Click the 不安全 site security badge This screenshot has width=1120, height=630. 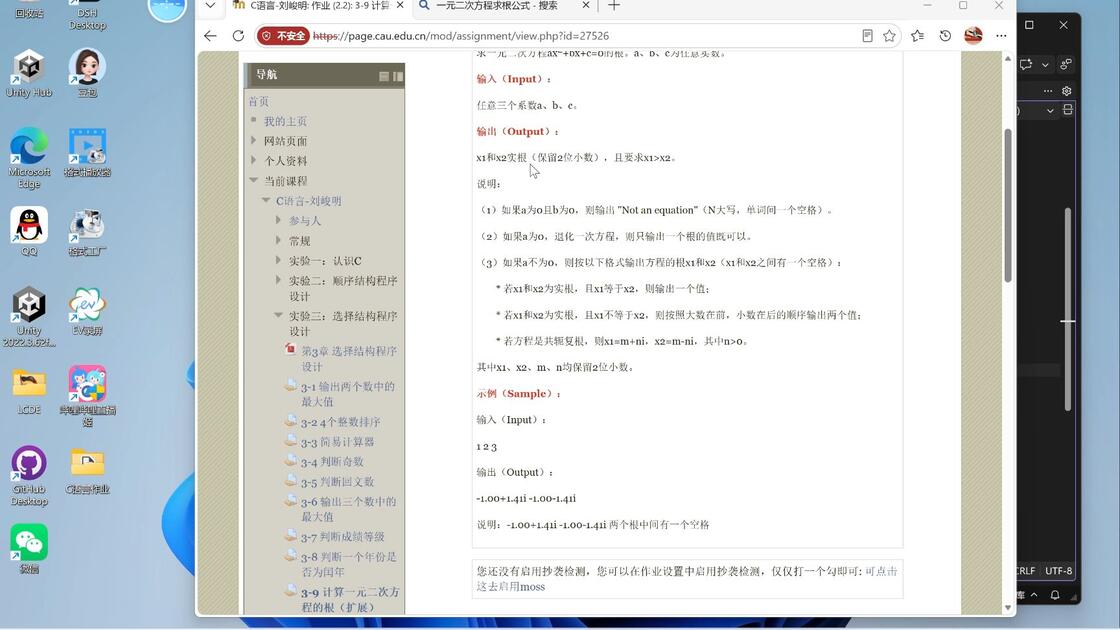coord(284,36)
